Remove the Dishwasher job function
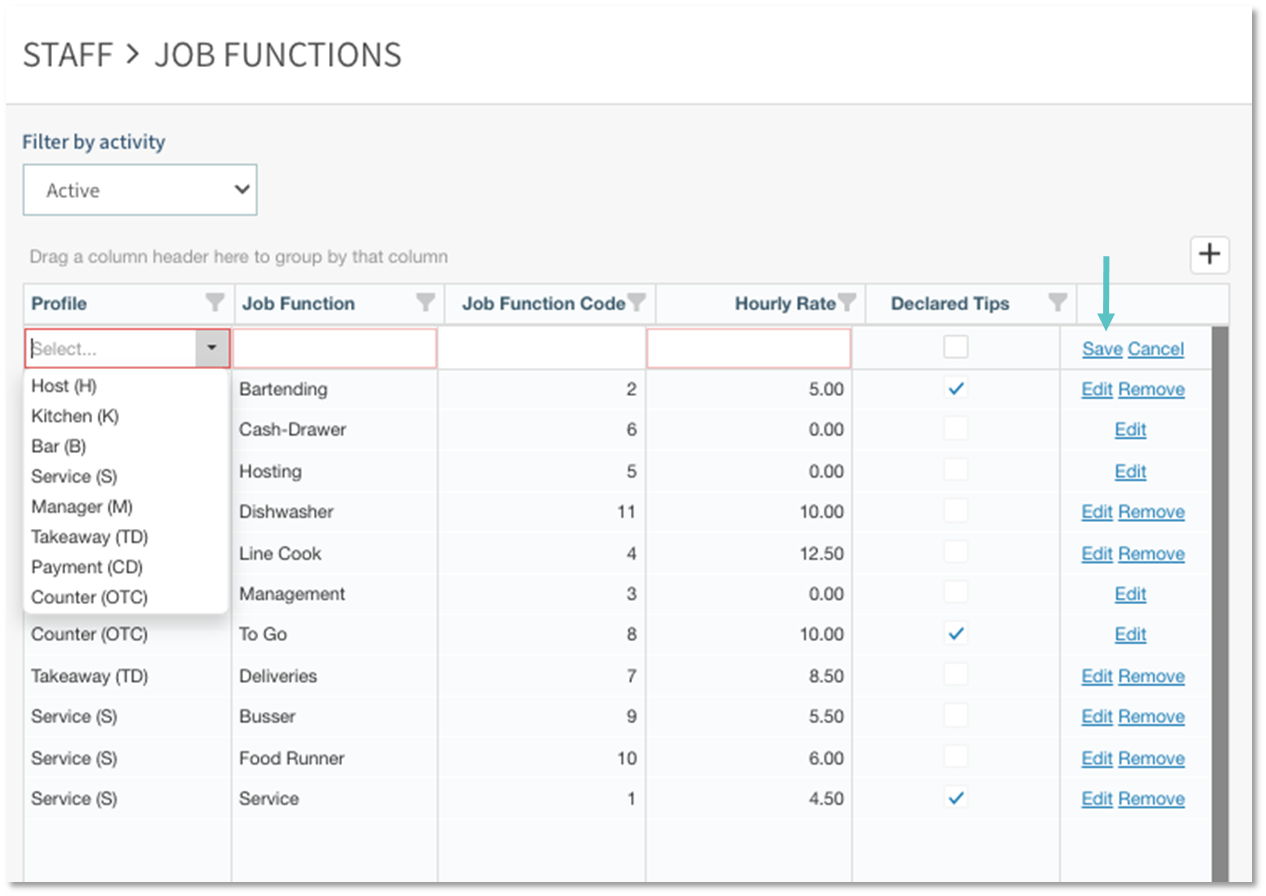This screenshot has height=896, width=1266. [x=1151, y=512]
